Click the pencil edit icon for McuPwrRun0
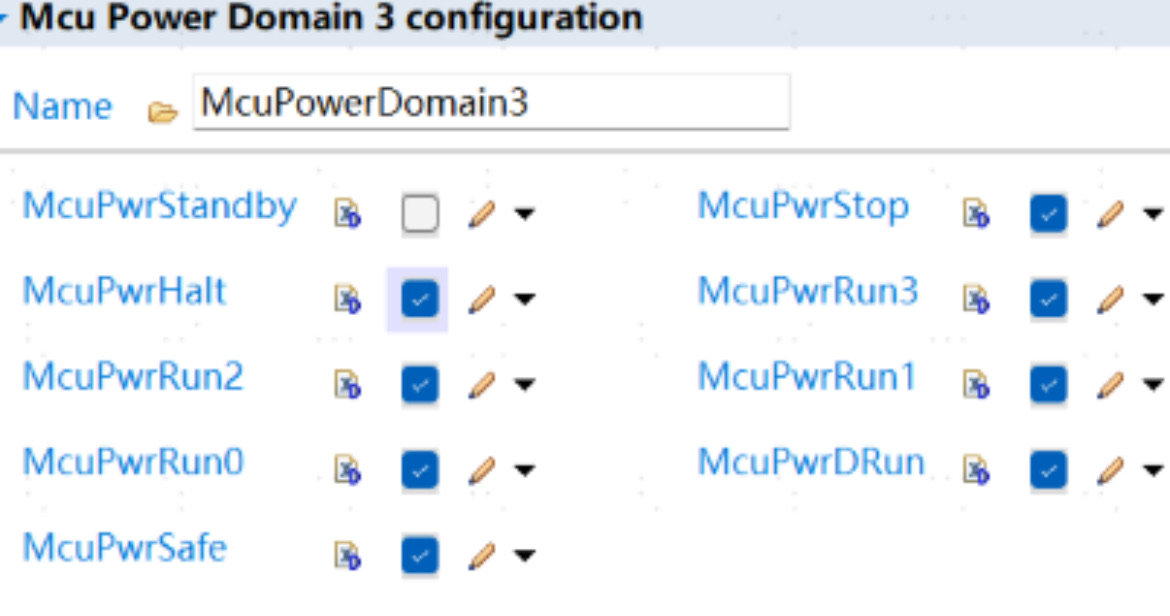The image size is (1170, 616). click(482, 471)
